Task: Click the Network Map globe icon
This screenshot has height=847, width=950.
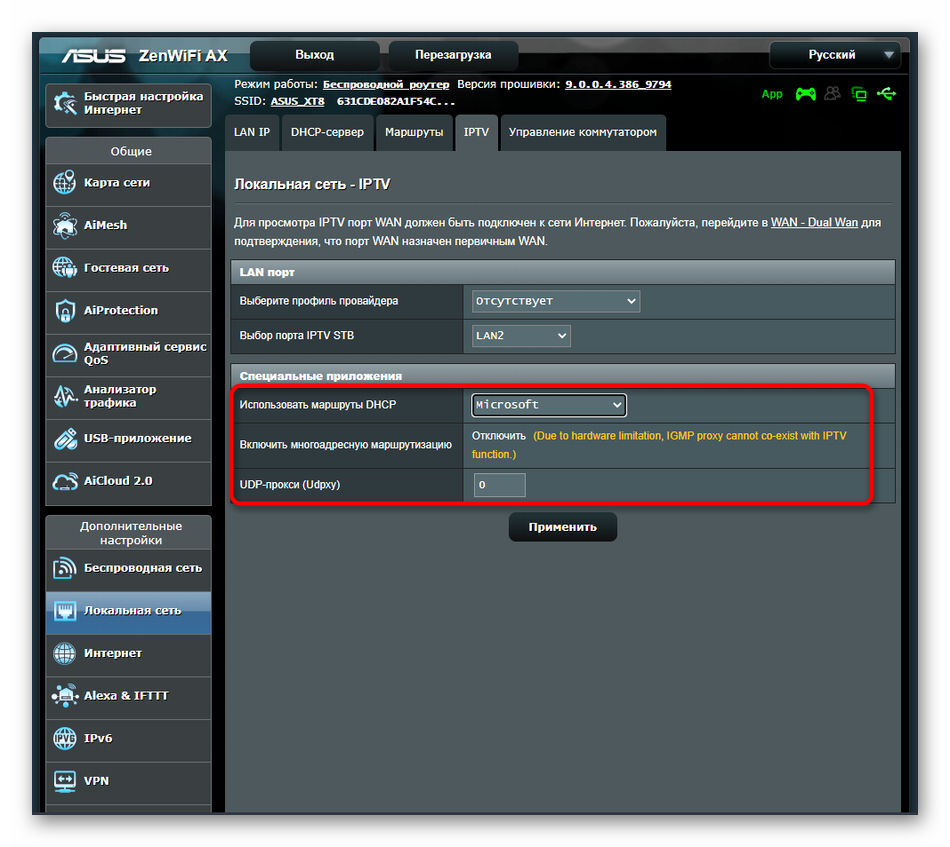Action: (x=65, y=183)
